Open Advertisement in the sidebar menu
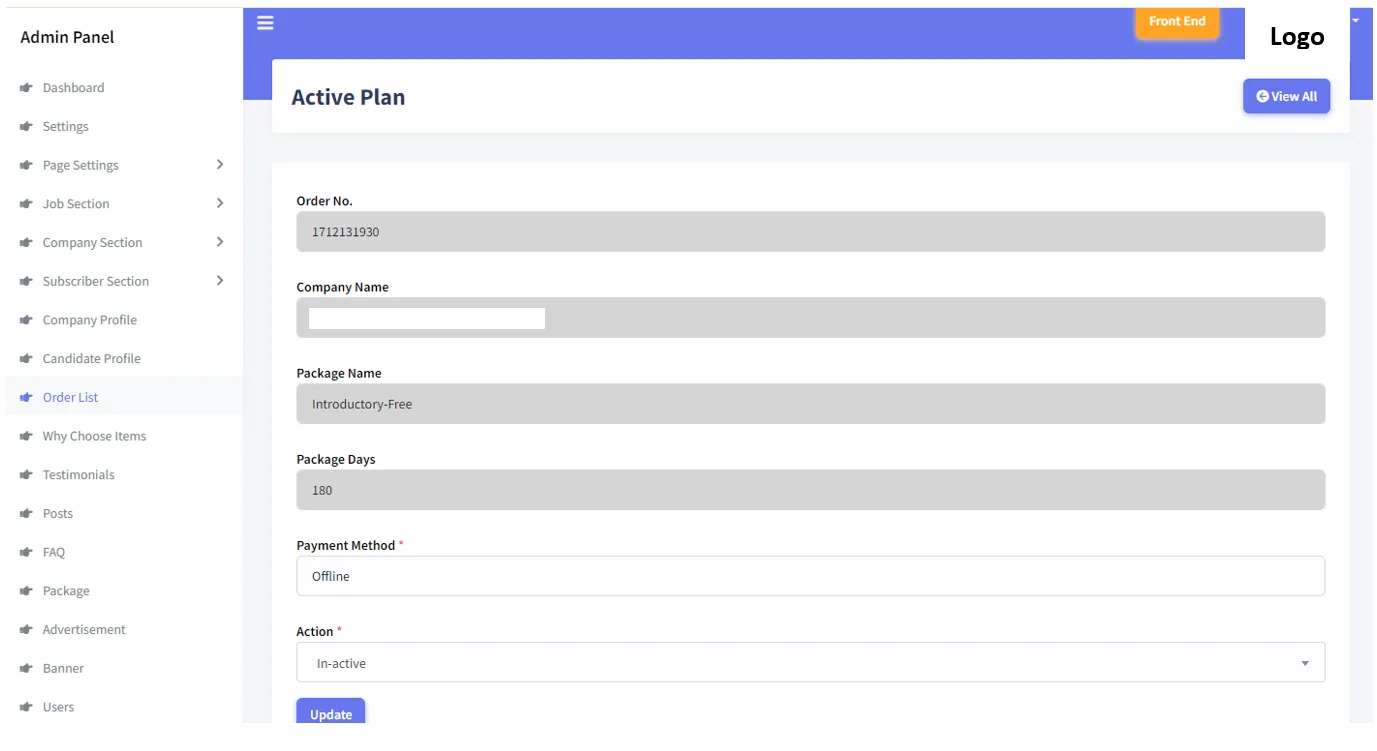 84,630
